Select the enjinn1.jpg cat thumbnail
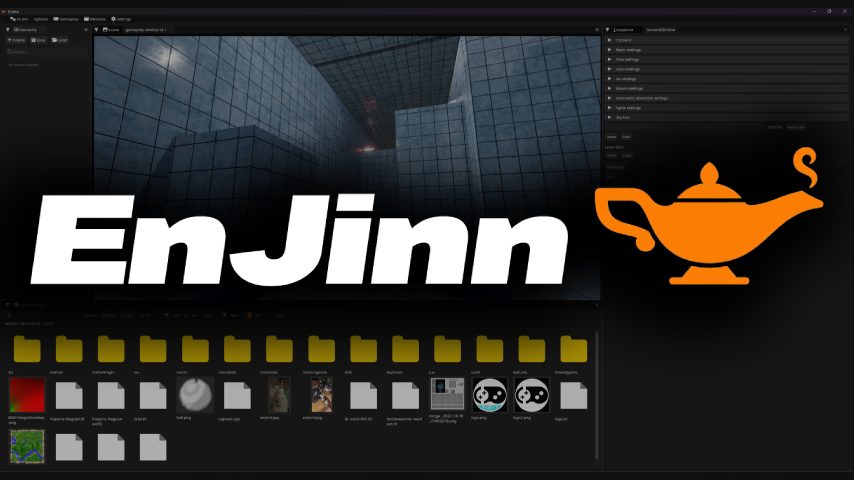The image size is (854, 480). tap(279, 395)
